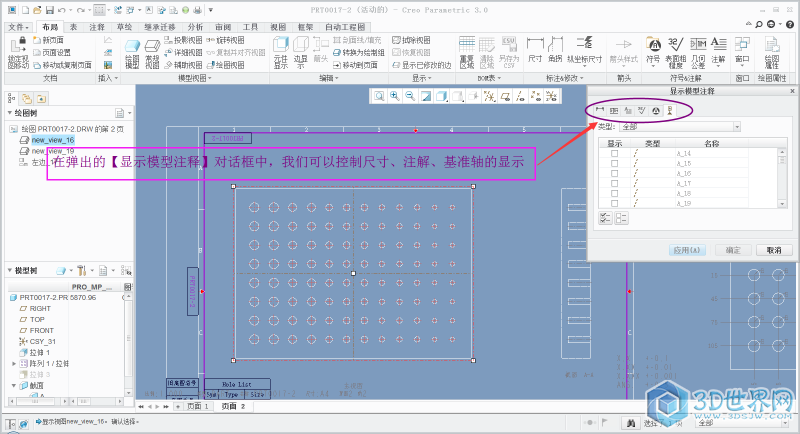The image size is (800, 434).
Task: Select the 页面 2 sheet tab
Action: (x=233, y=406)
